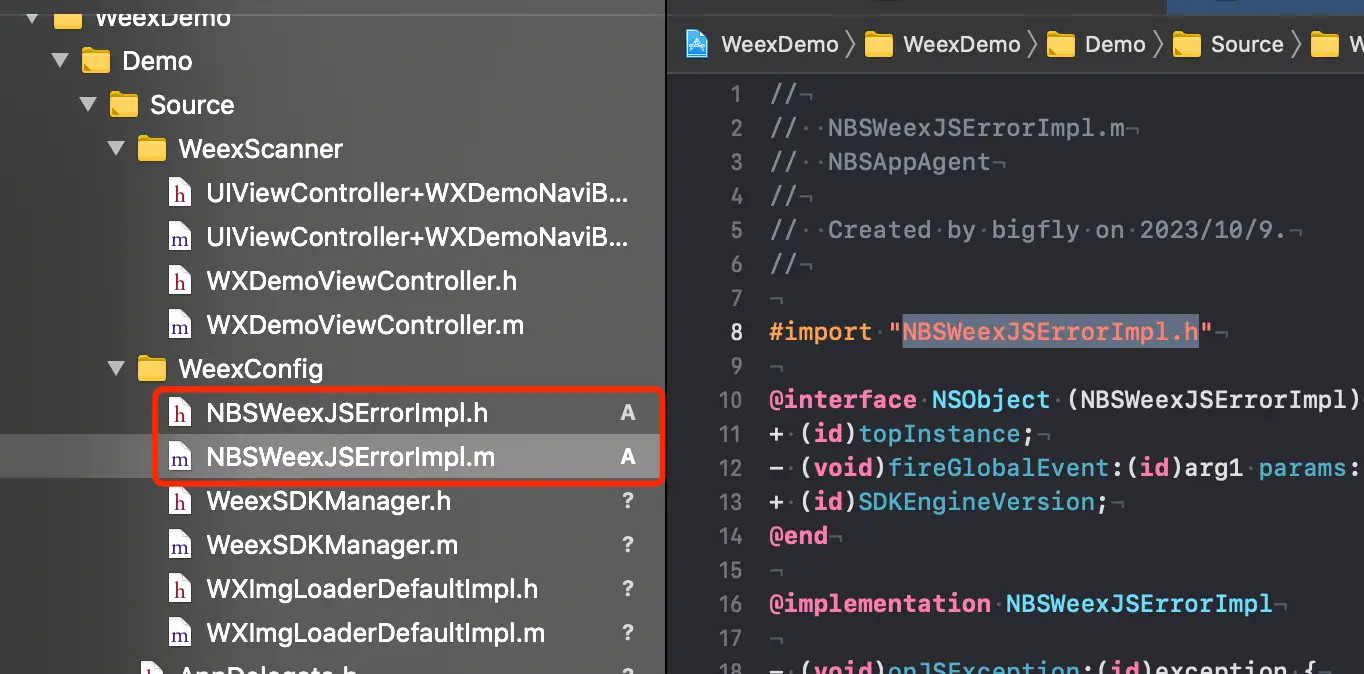
Task: Click the Source folder icon in navigator
Action: (123, 105)
